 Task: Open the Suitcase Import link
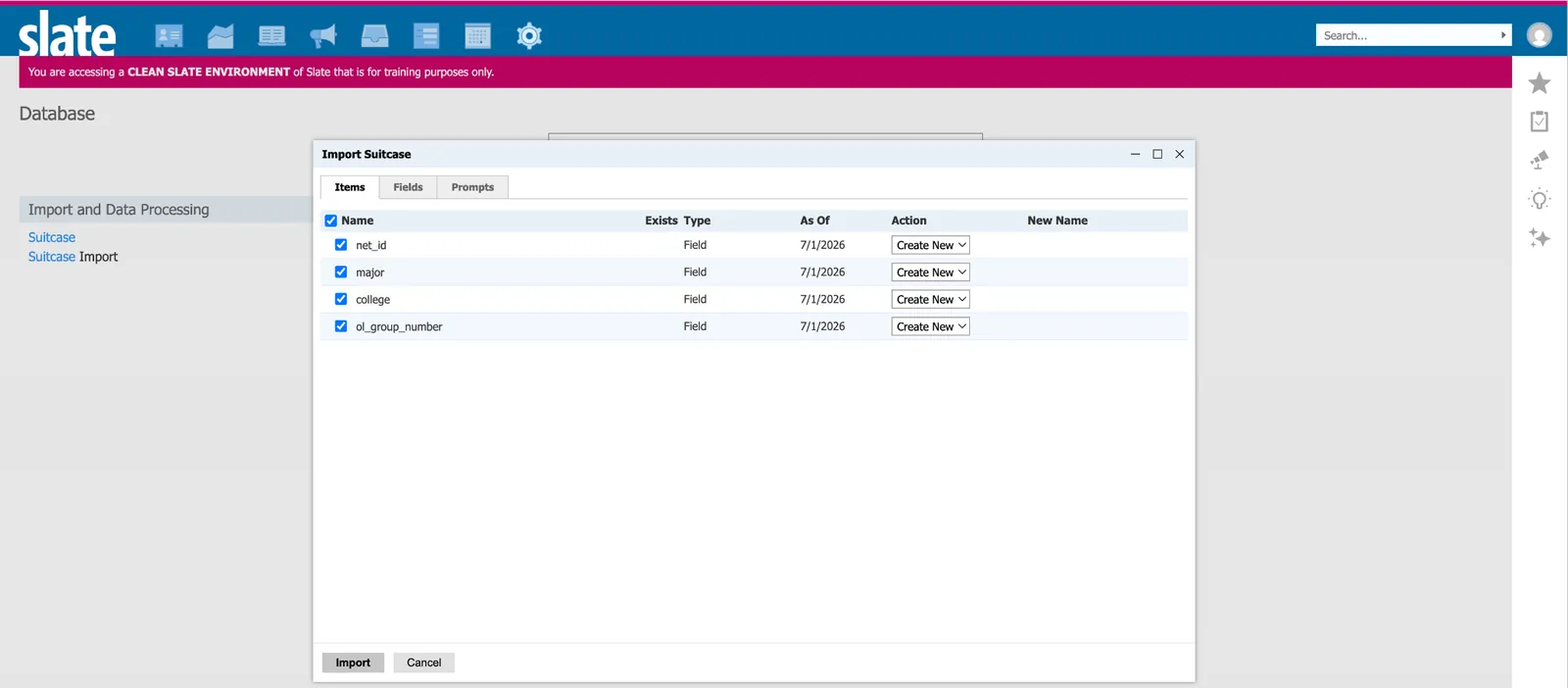pos(73,257)
